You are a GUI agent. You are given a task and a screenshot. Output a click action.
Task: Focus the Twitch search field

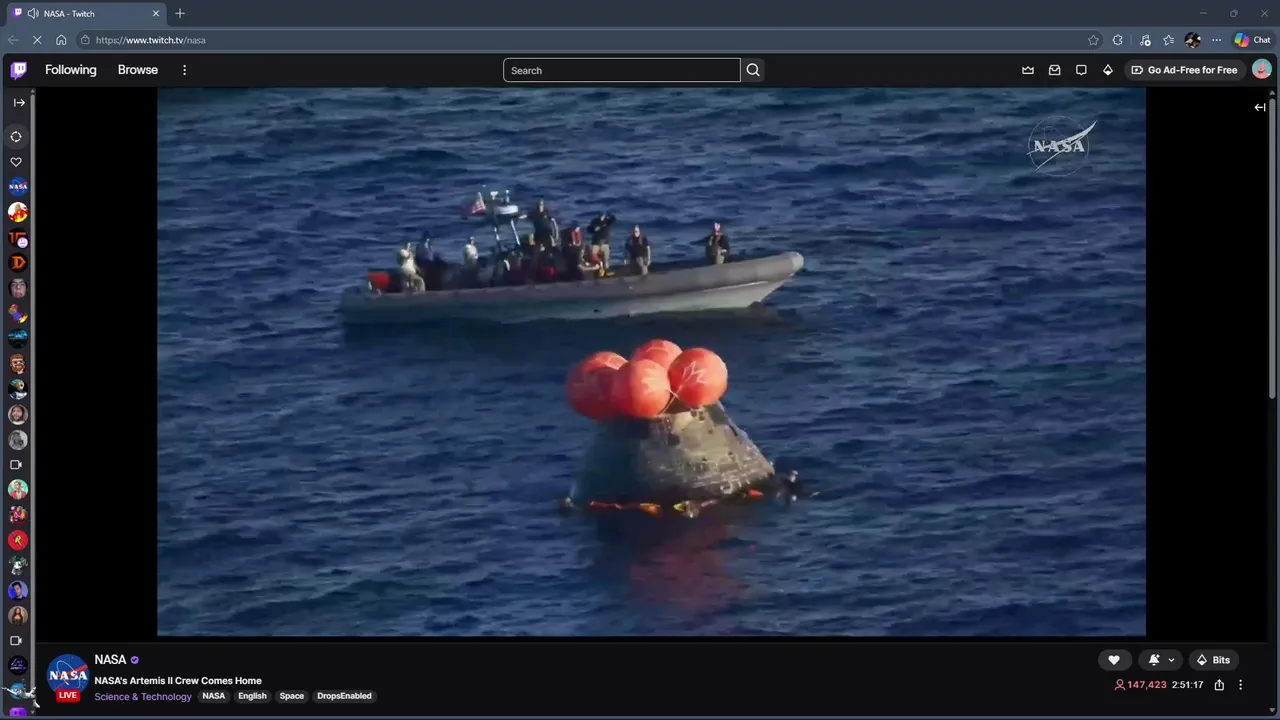(x=621, y=70)
